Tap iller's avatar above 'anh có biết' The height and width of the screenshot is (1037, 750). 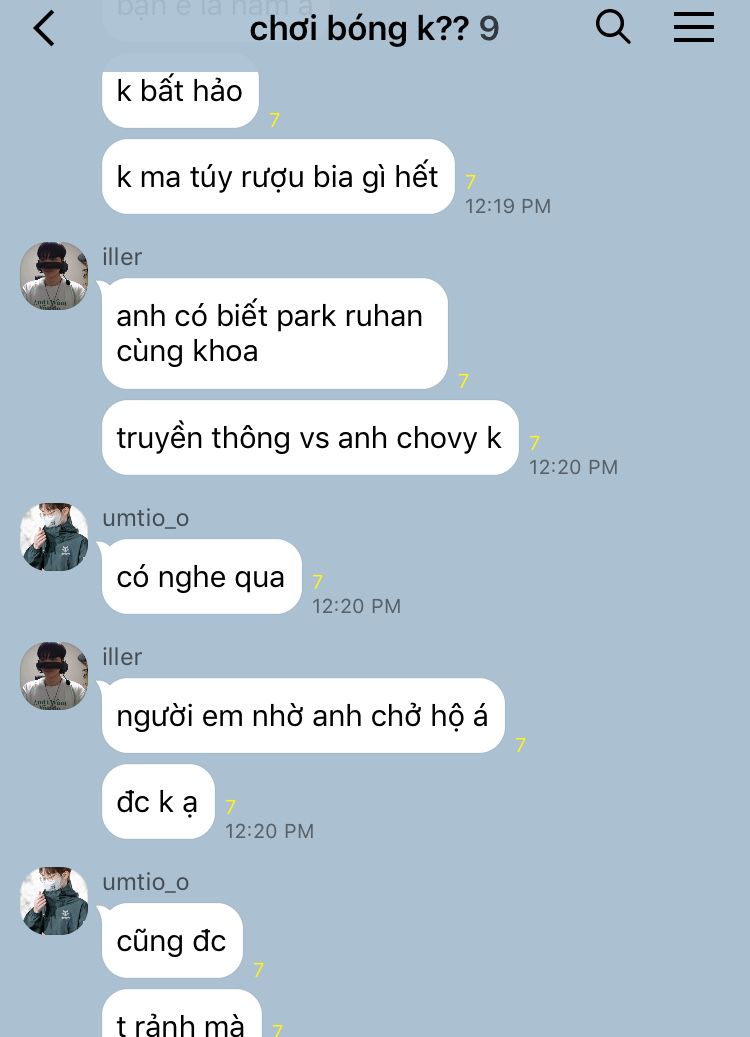pos(54,276)
